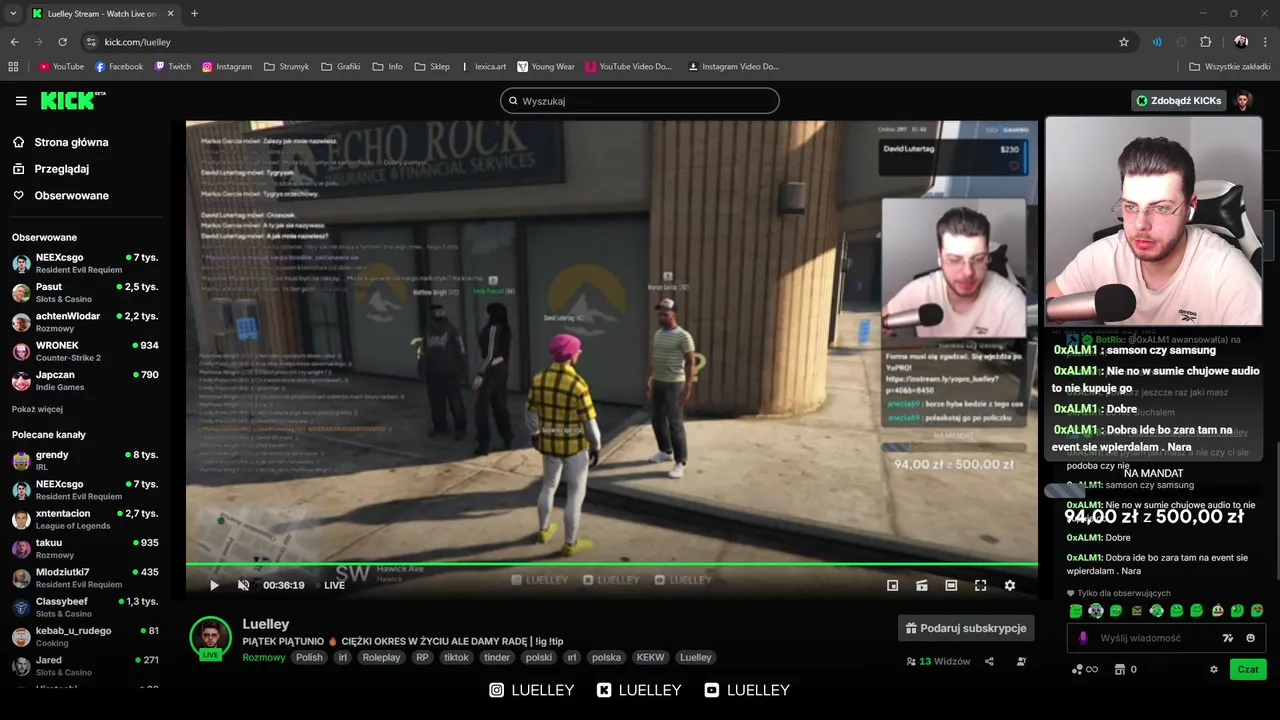
Task: Open the Grafiki bookmarks folder
Action: tap(341, 67)
